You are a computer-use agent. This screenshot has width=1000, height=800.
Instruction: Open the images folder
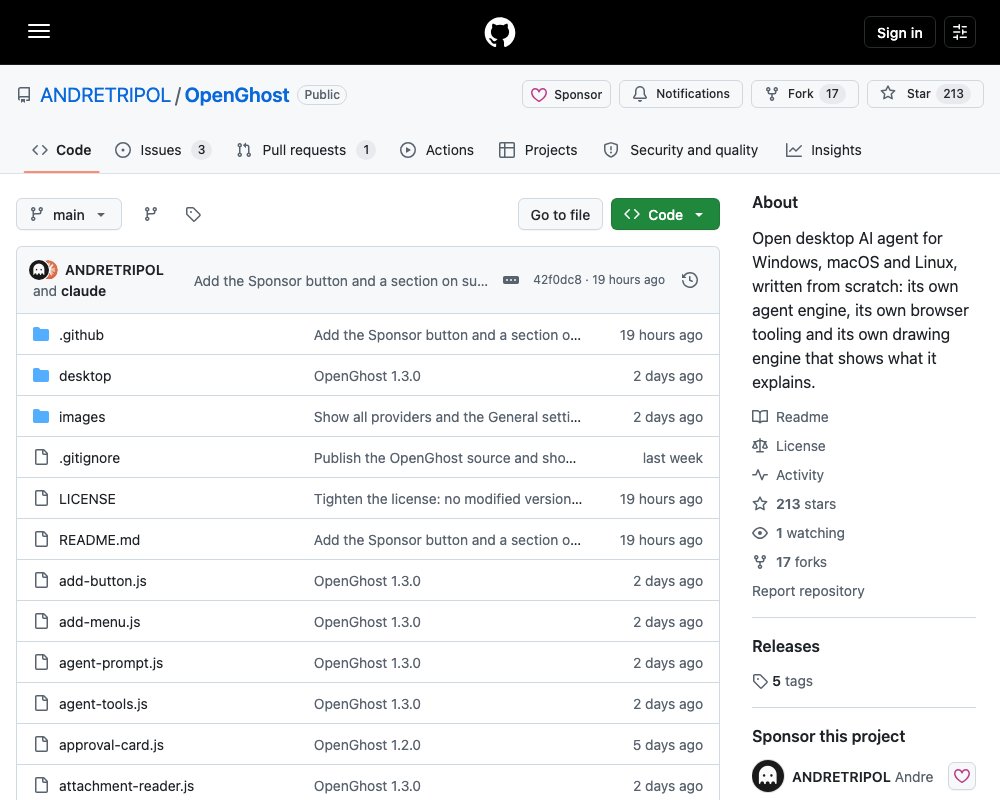pos(82,417)
